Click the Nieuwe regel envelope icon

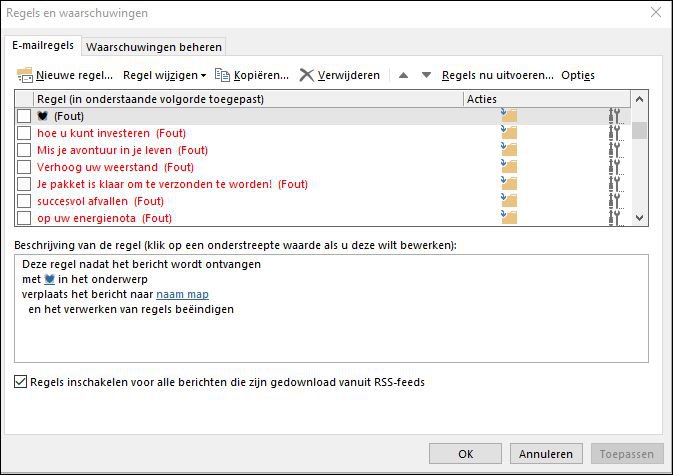pyautogui.click(x=25, y=75)
